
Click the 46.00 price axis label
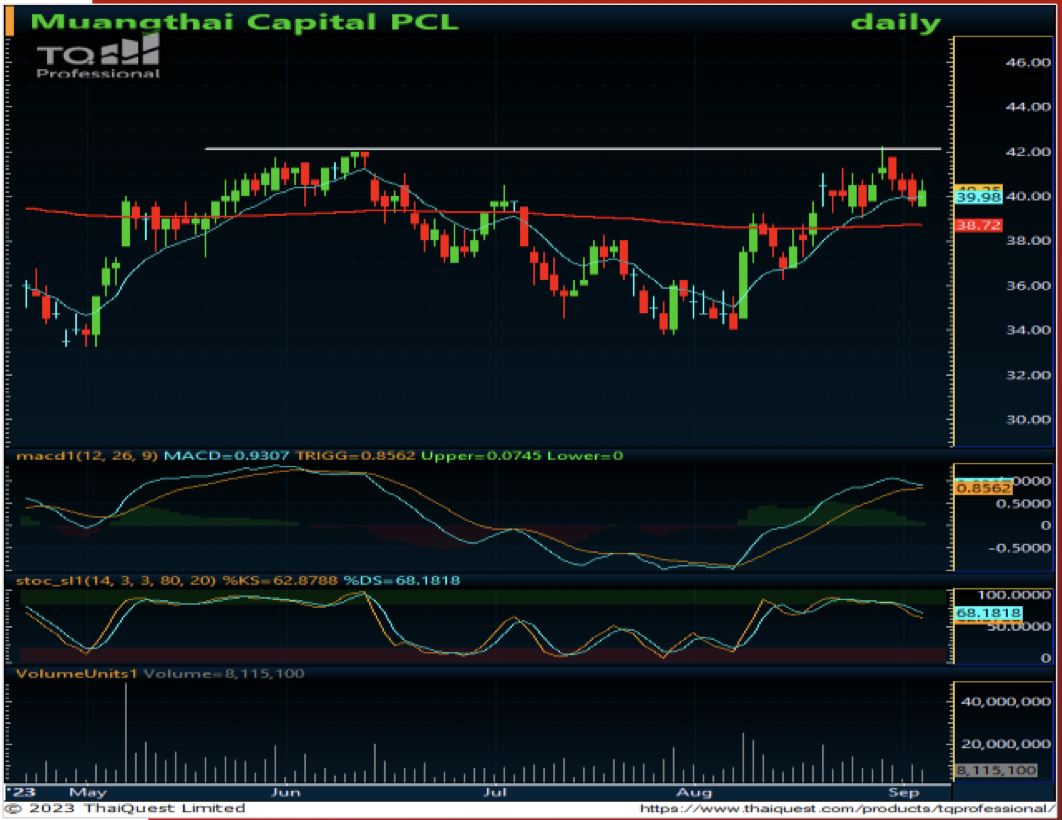1027,62
